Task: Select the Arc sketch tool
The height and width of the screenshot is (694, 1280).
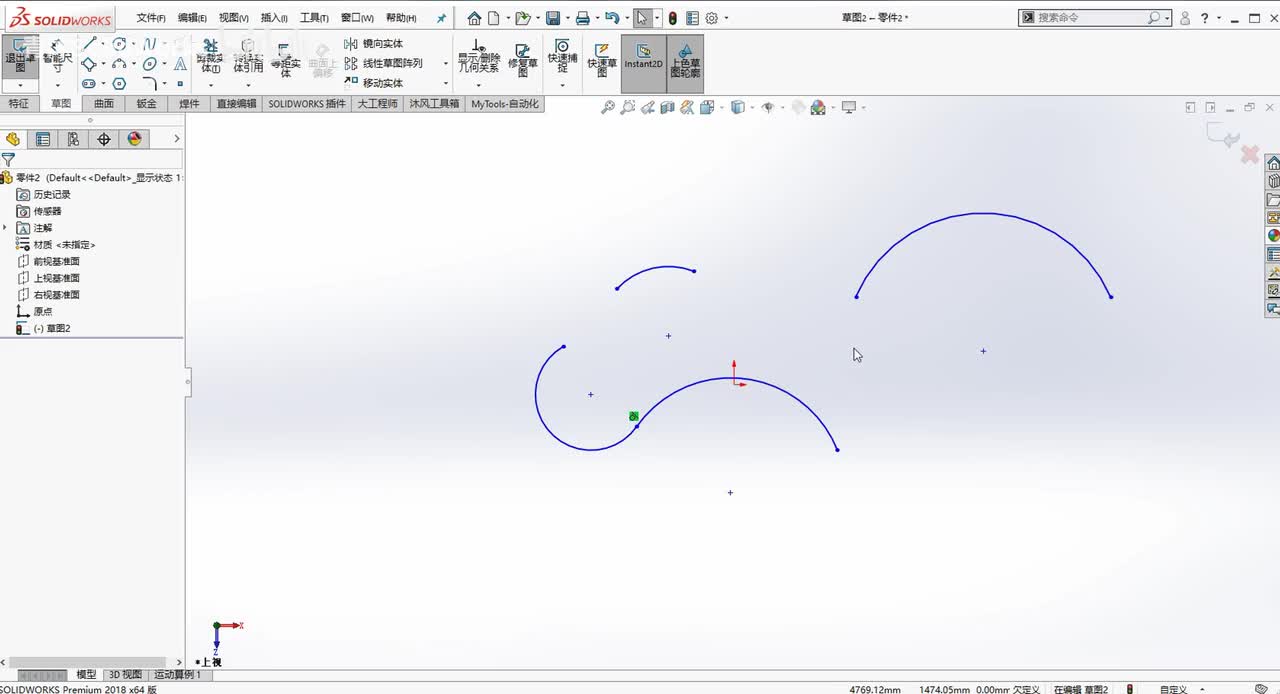Action: coord(119,64)
